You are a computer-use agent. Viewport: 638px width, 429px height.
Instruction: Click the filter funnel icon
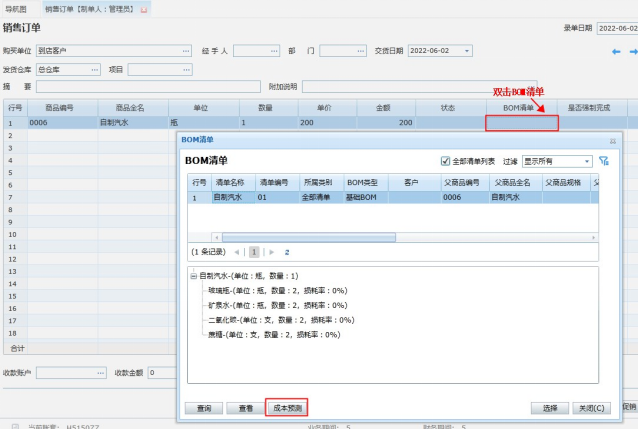tap(604, 161)
